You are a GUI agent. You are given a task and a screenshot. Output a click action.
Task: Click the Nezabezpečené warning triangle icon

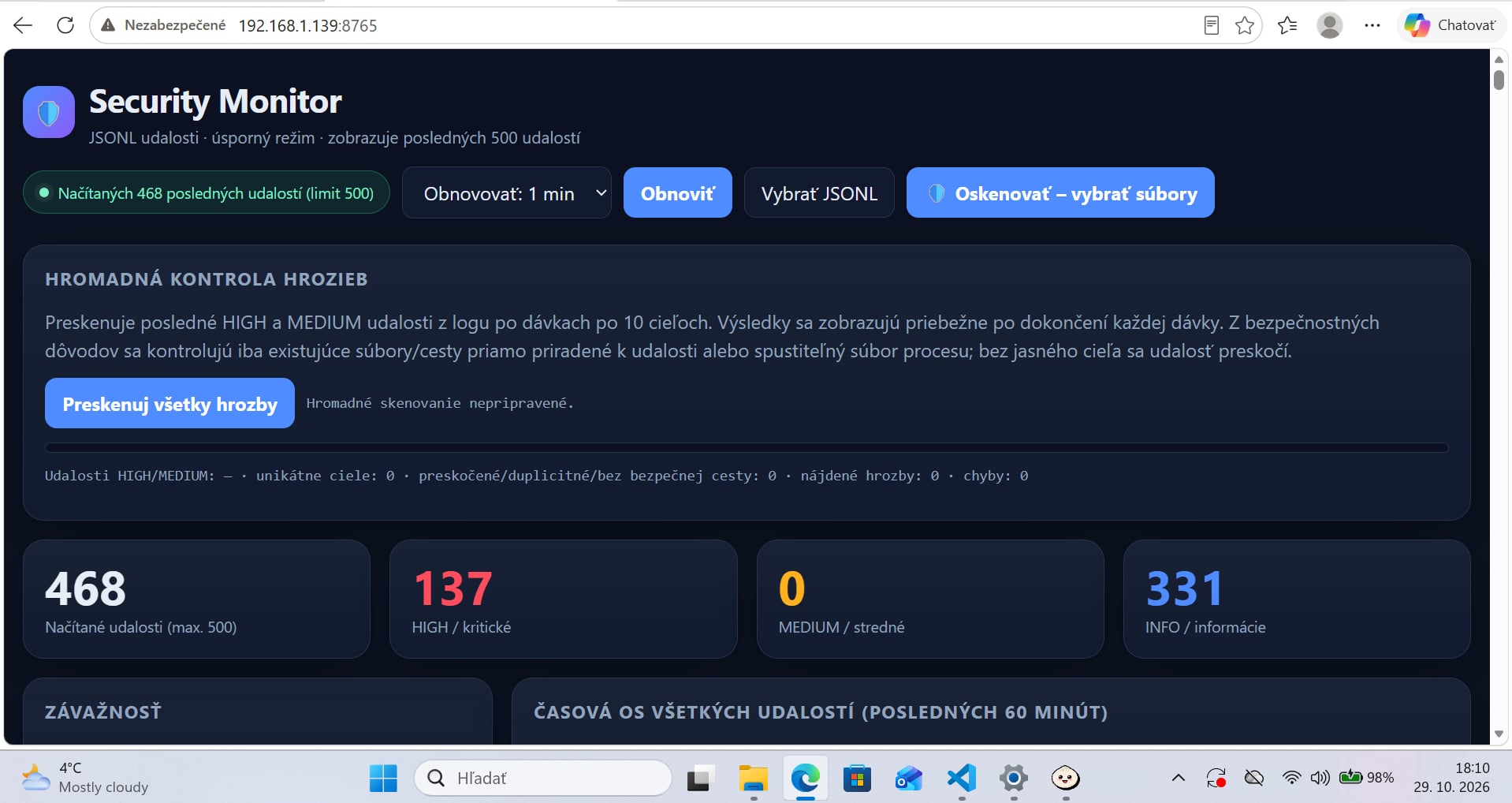(108, 25)
